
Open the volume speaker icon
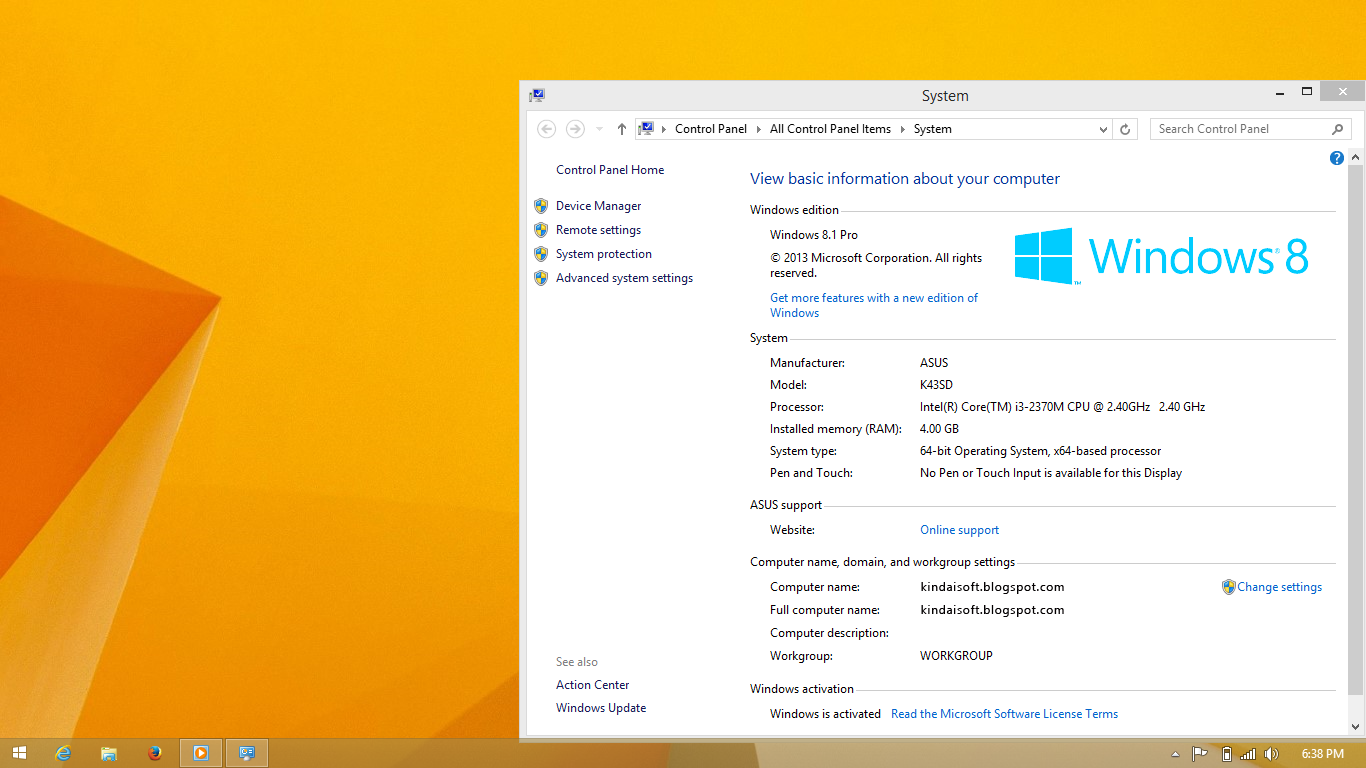coord(1271,754)
